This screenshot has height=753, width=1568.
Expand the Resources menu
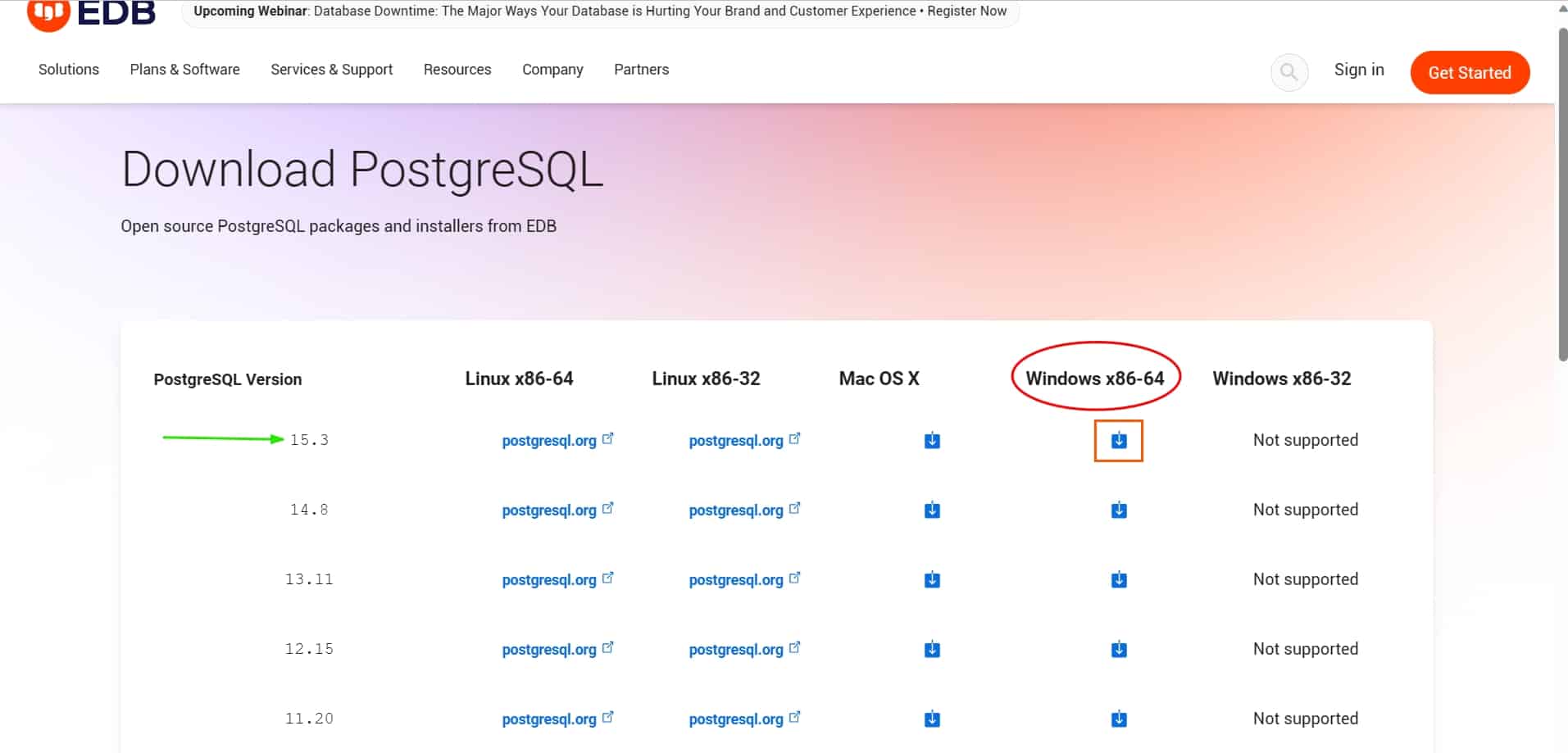point(457,70)
